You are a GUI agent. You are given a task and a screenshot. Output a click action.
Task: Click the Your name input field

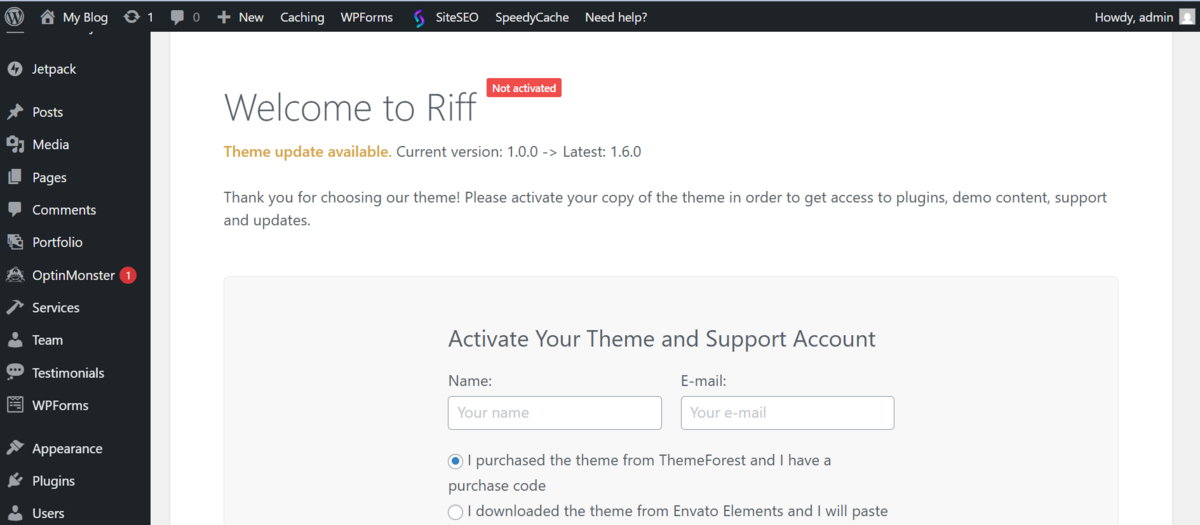554,413
